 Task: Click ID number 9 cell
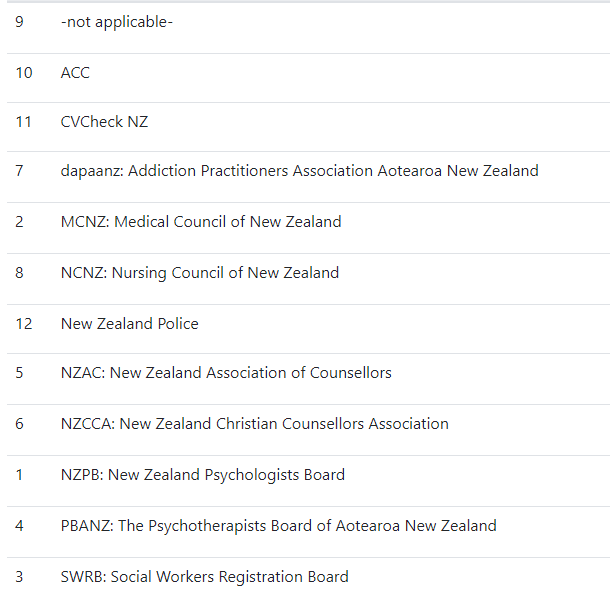pos(19,22)
